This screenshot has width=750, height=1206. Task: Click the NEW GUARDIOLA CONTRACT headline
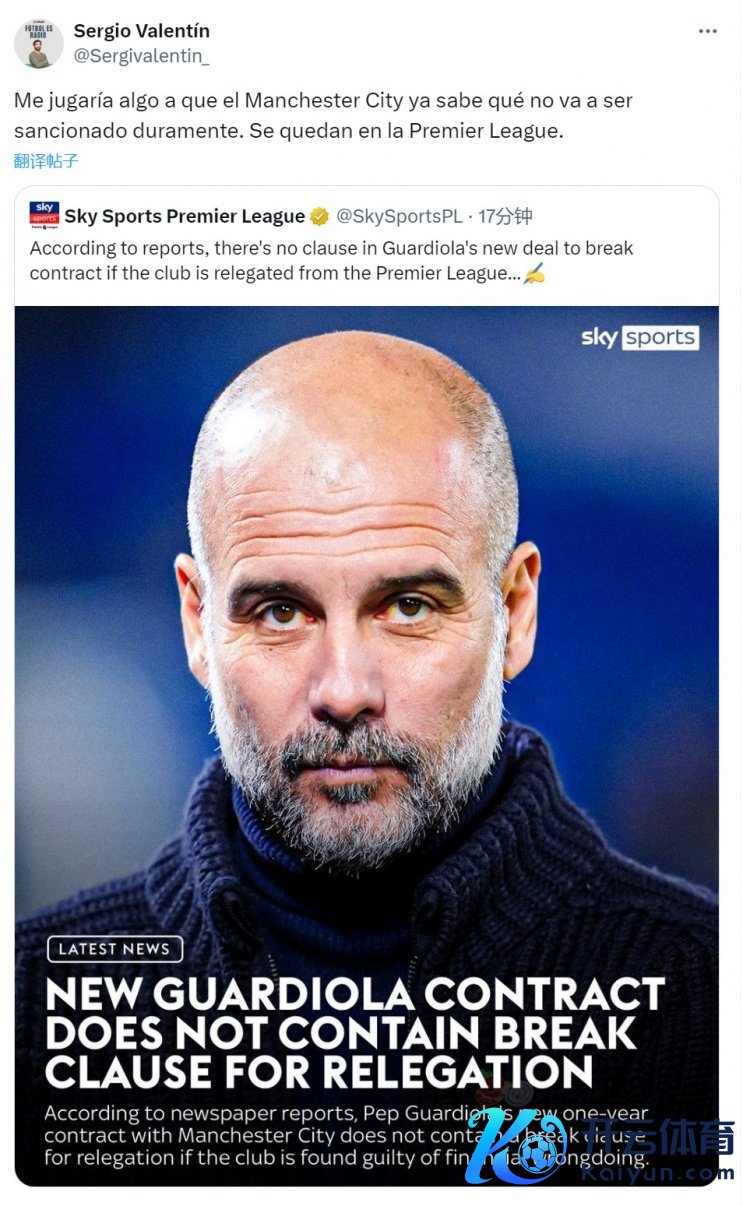pos(355,1033)
